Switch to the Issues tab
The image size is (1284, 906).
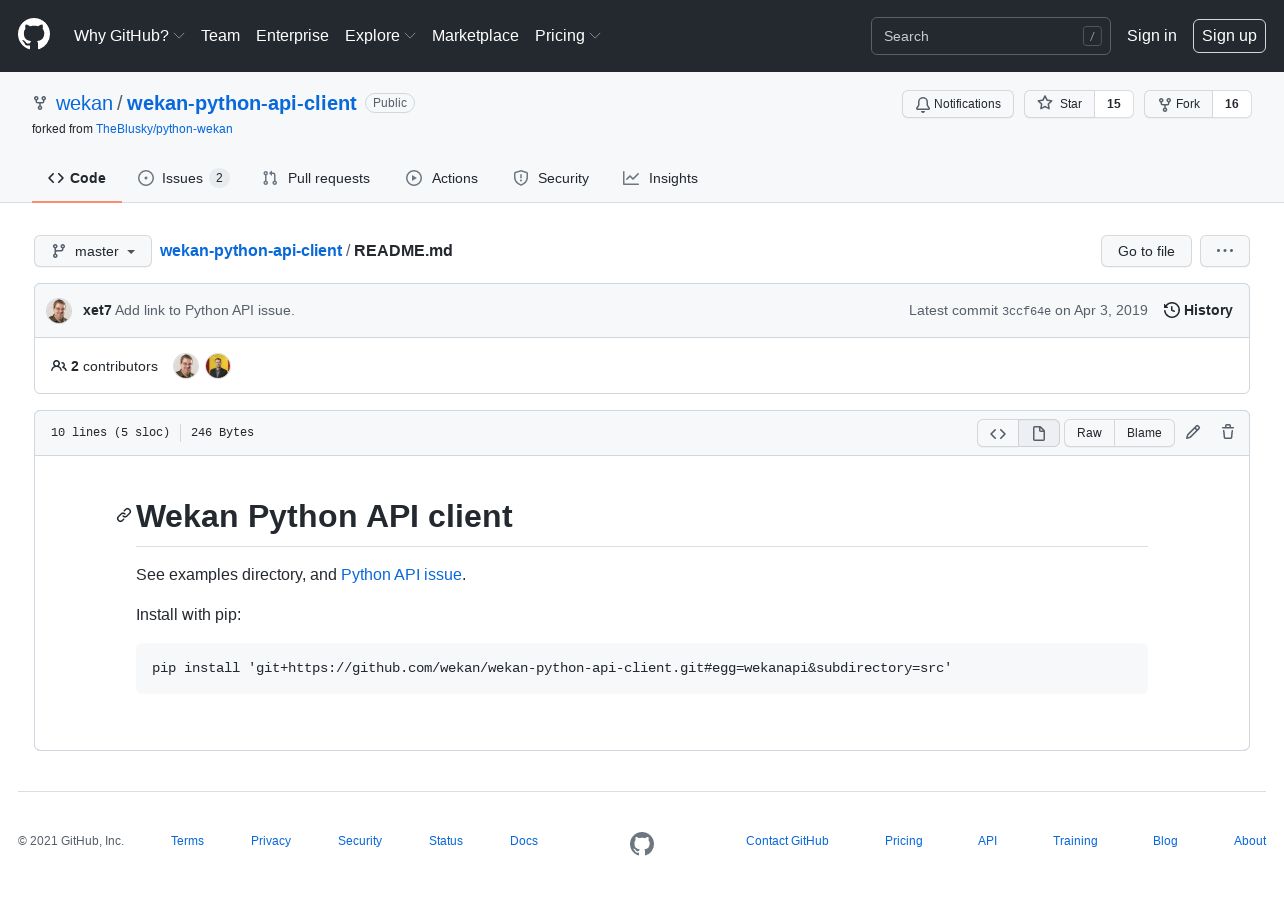(x=183, y=178)
